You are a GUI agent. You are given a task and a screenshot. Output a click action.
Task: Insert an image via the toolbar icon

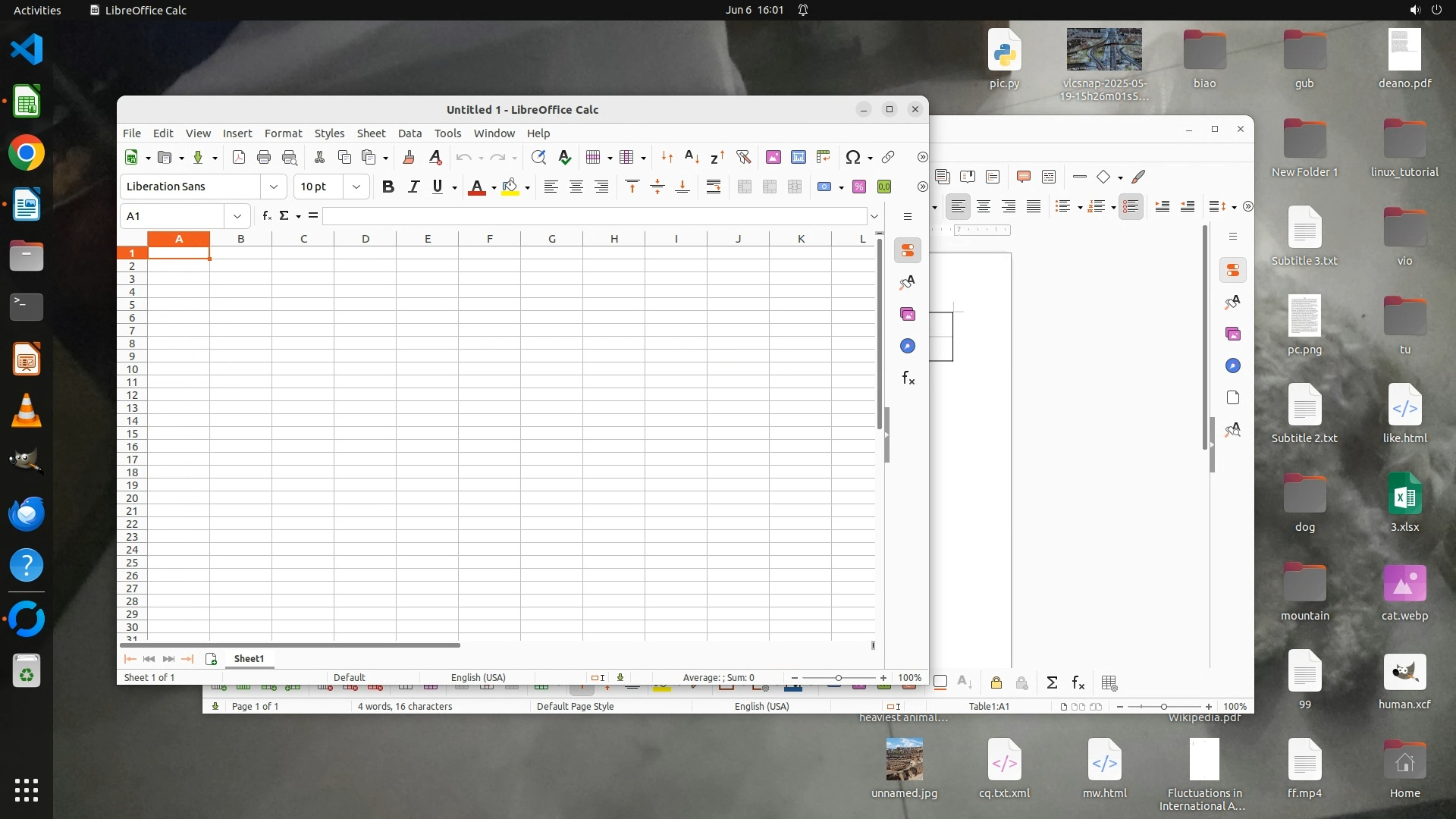pos(773,157)
